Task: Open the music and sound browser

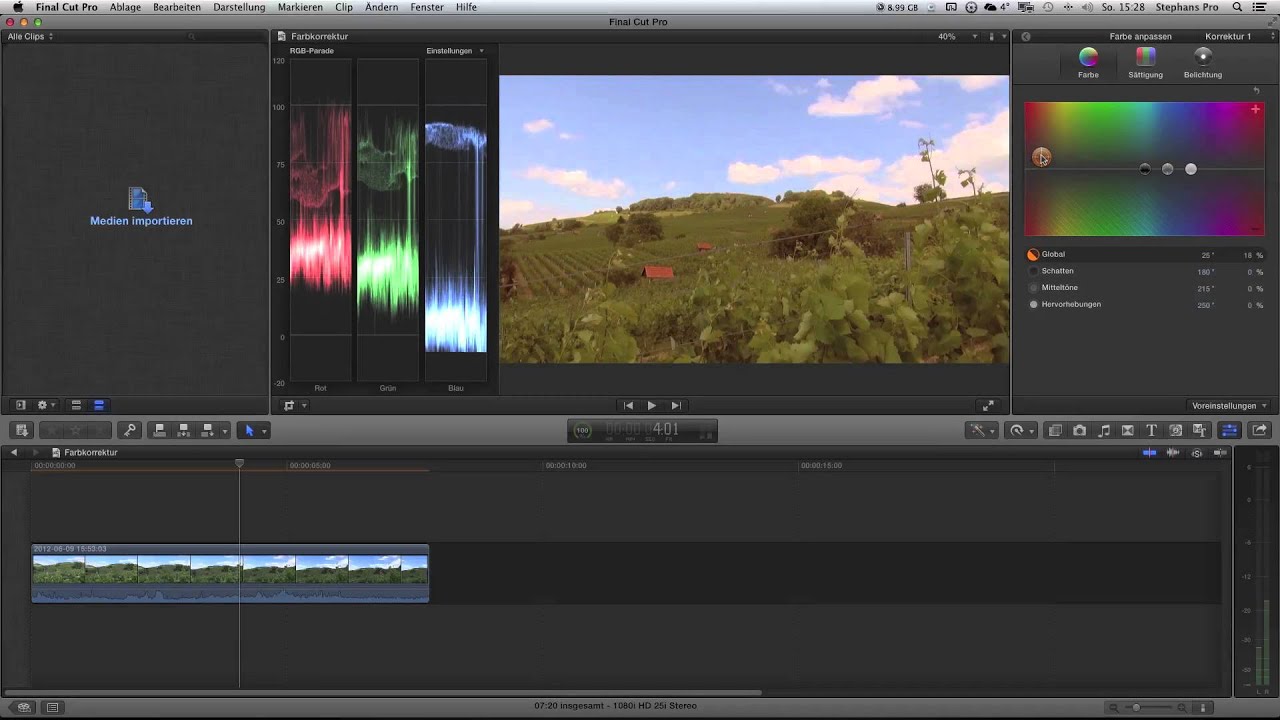Action: pos(1104,430)
